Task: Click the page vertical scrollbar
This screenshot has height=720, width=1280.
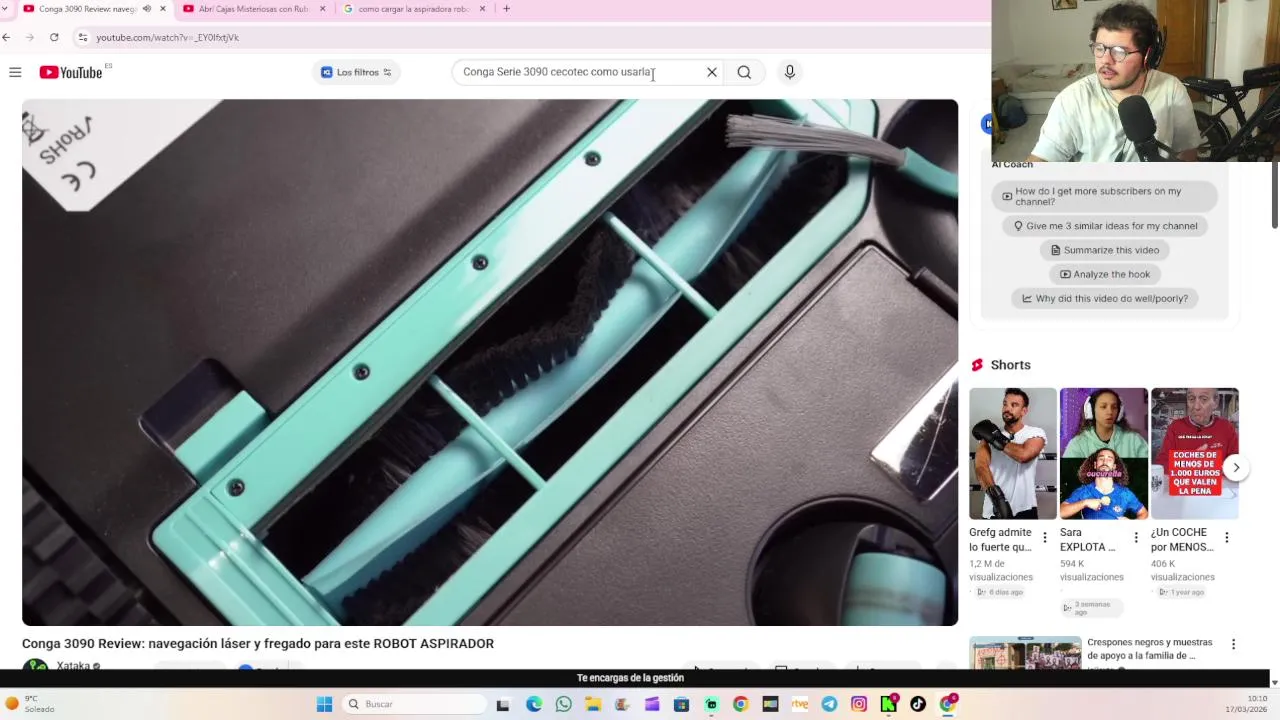Action: click(1274, 196)
